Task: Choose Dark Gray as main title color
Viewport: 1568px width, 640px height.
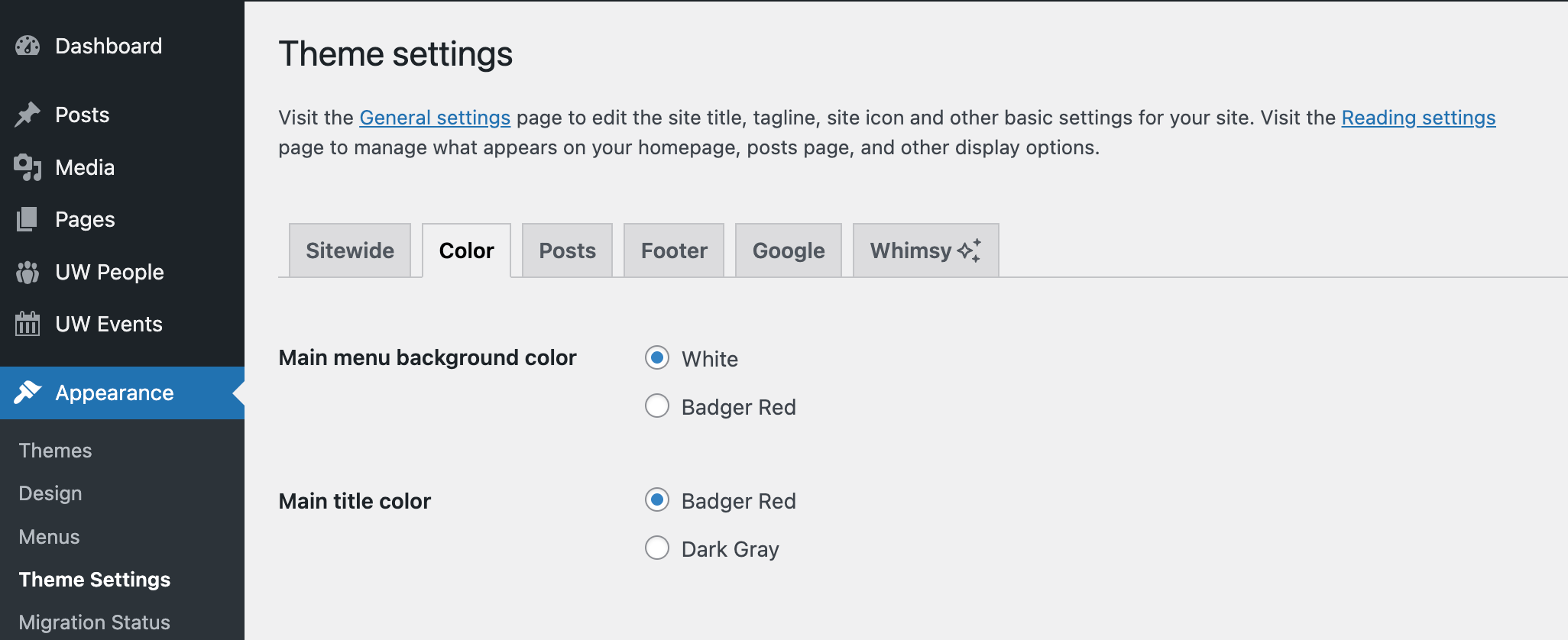Action: tap(656, 548)
